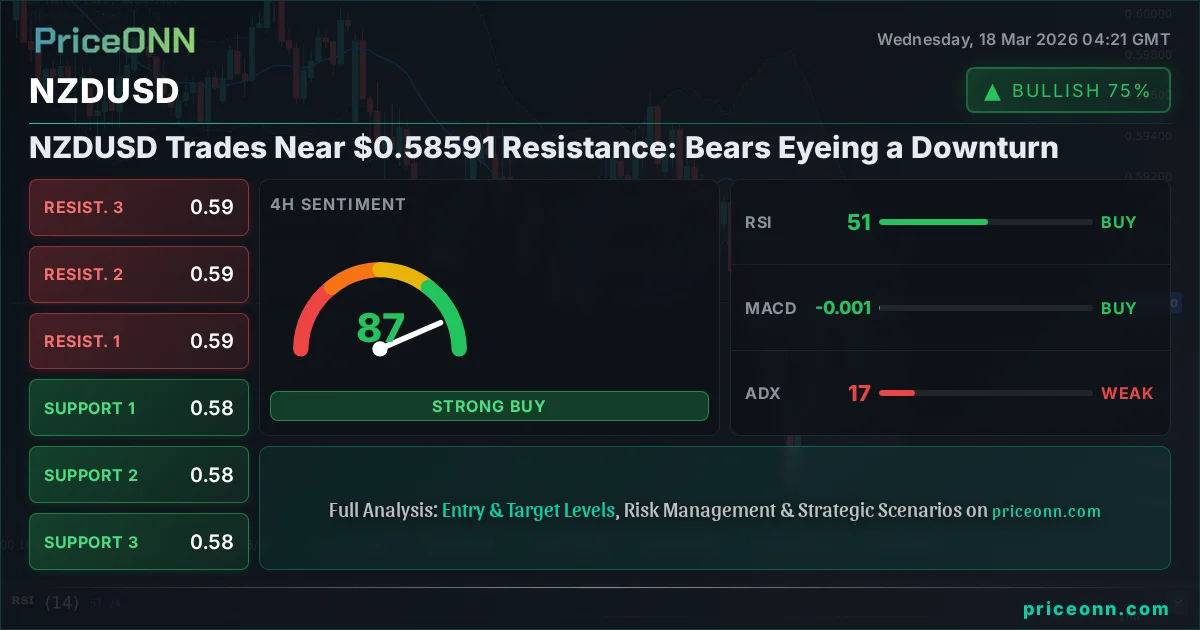
Task: Click the 4H SENTIMENT label
Action: pos(338,205)
